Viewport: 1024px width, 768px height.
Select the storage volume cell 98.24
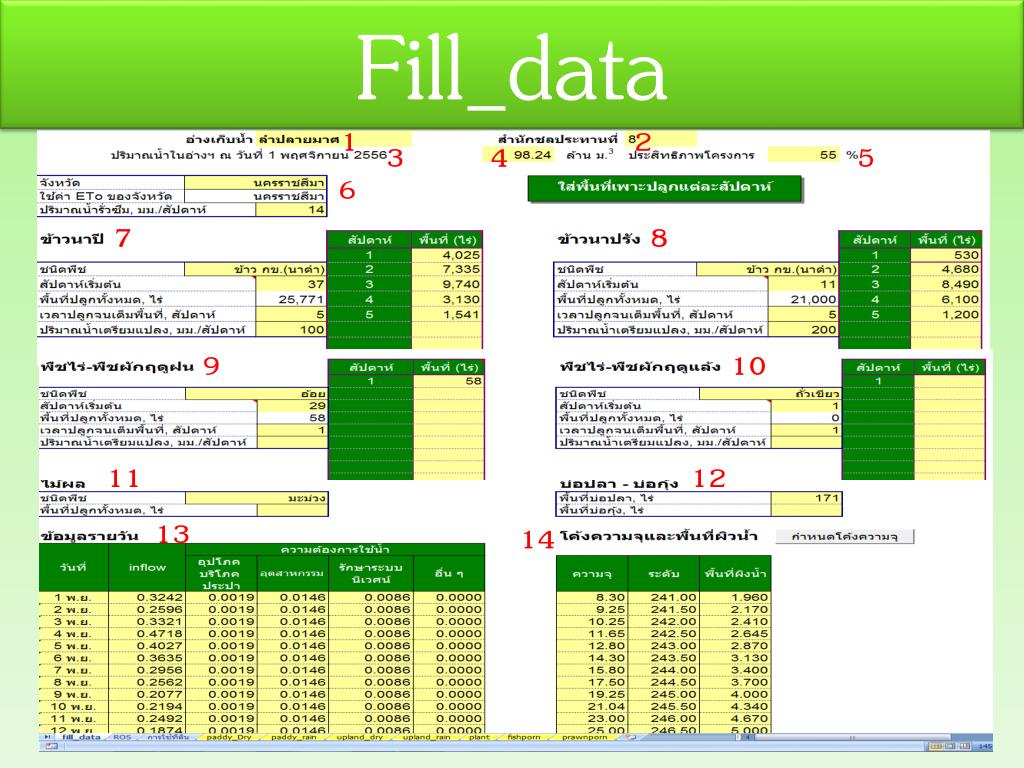click(519, 155)
